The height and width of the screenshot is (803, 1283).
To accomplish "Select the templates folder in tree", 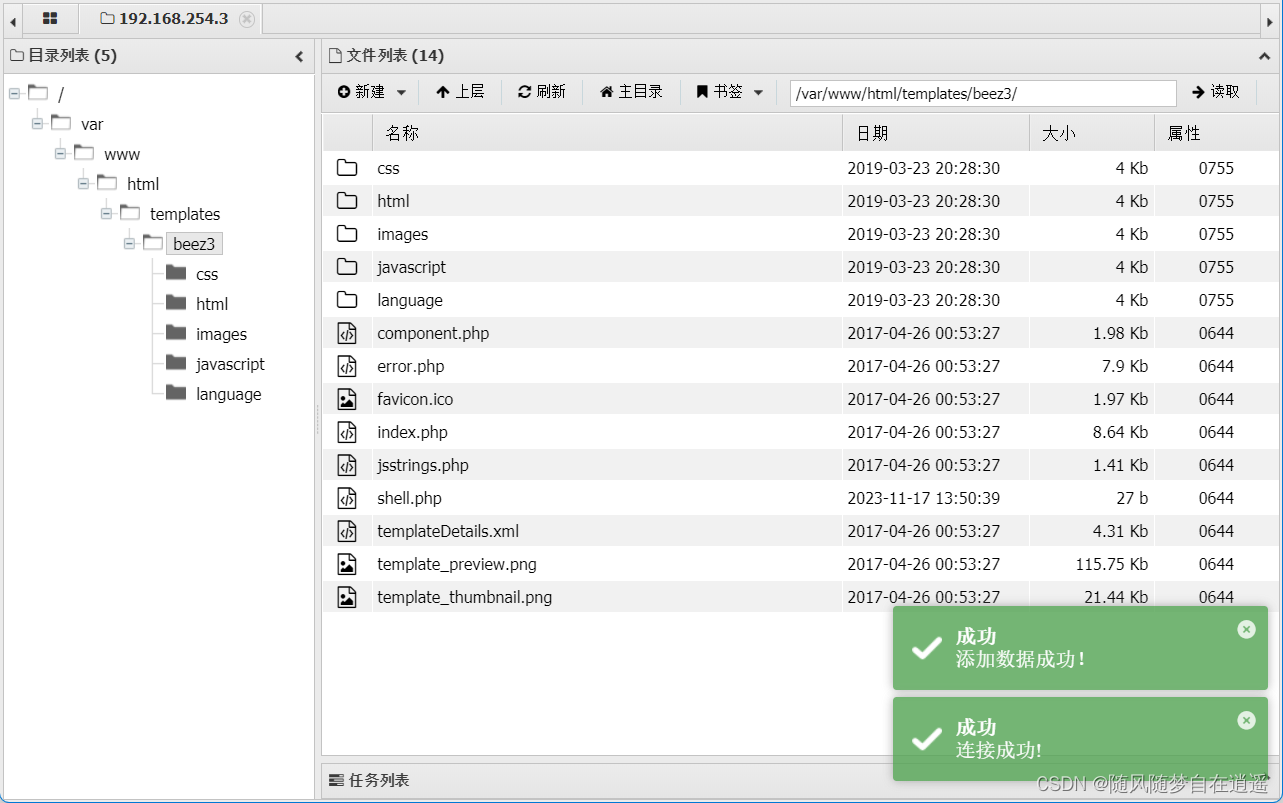I will 185,214.
